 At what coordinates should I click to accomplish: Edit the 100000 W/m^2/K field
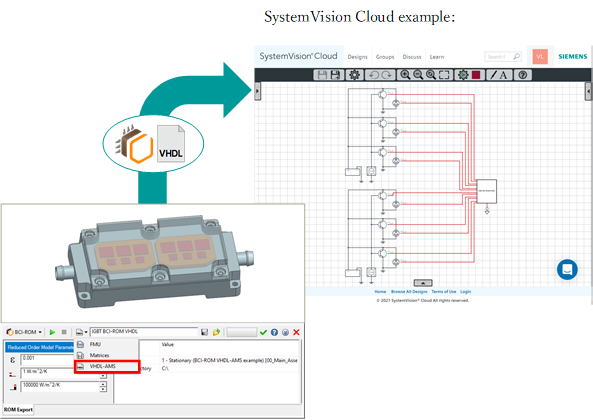(x=60, y=386)
